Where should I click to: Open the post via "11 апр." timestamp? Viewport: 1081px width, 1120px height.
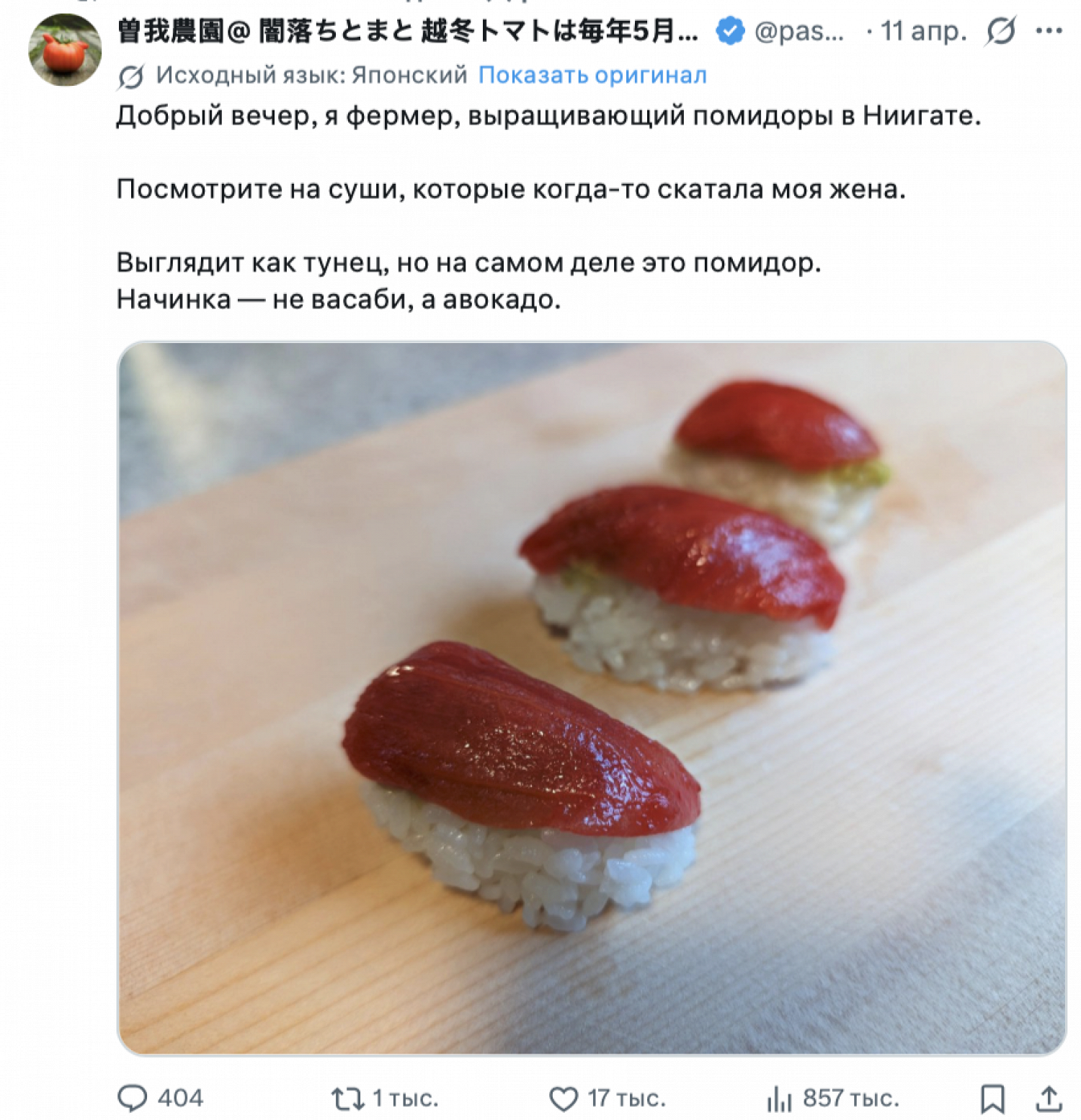[x=923, y=31]
